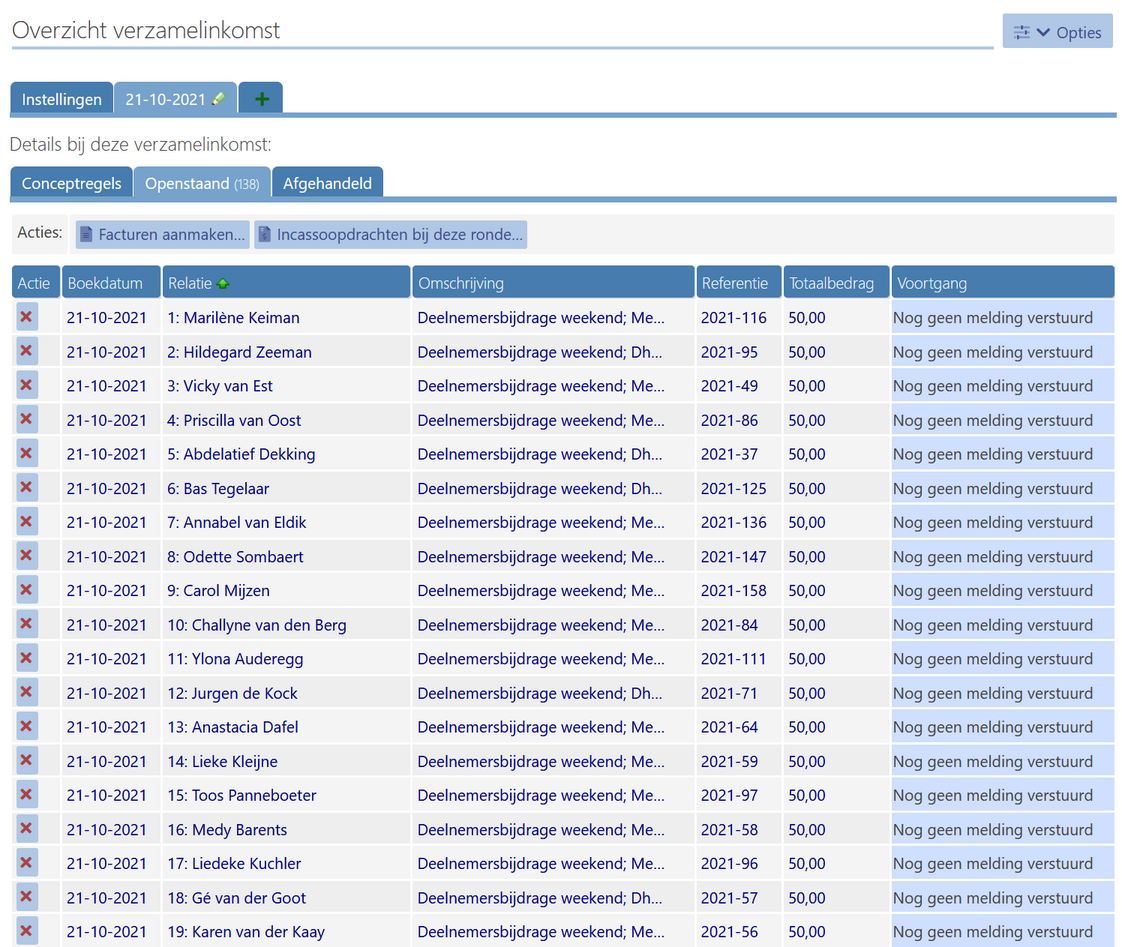Add a new tab with plus icon
This screenshot has height=947, width=1122.
point(261,99)
